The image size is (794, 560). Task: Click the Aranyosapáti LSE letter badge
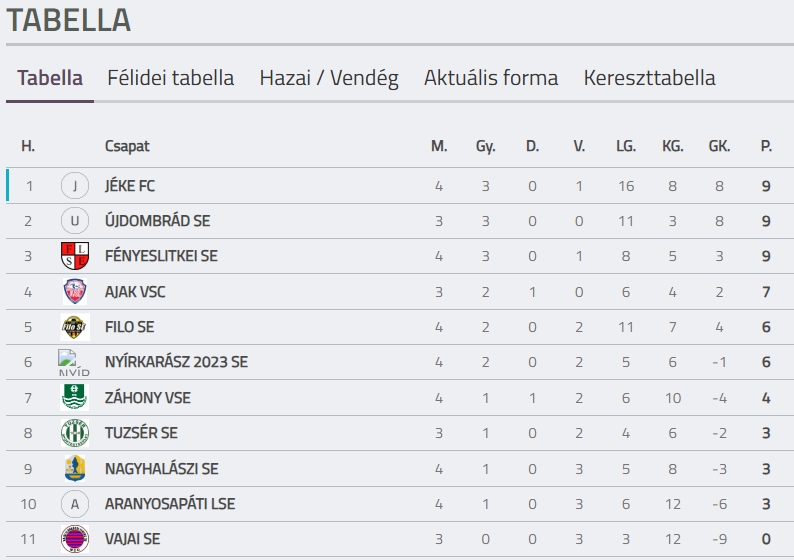pos(74,504)
